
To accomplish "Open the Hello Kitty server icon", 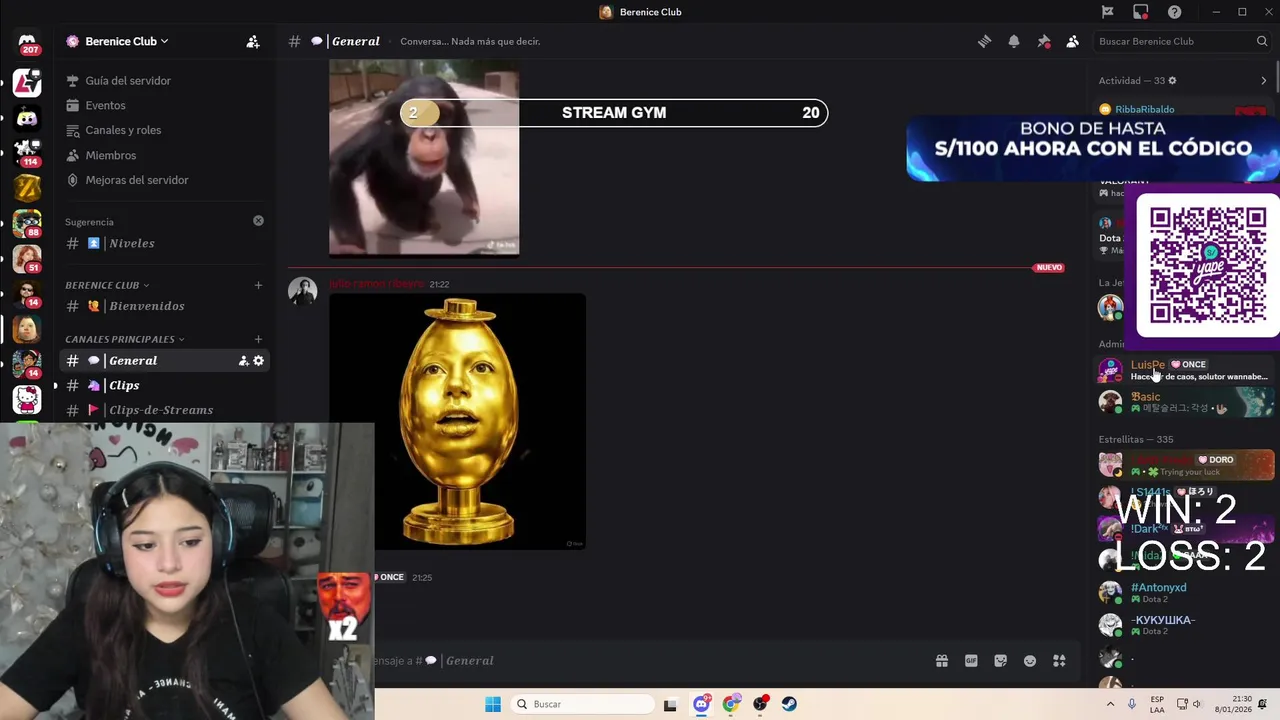I will (x=27, y=400).
